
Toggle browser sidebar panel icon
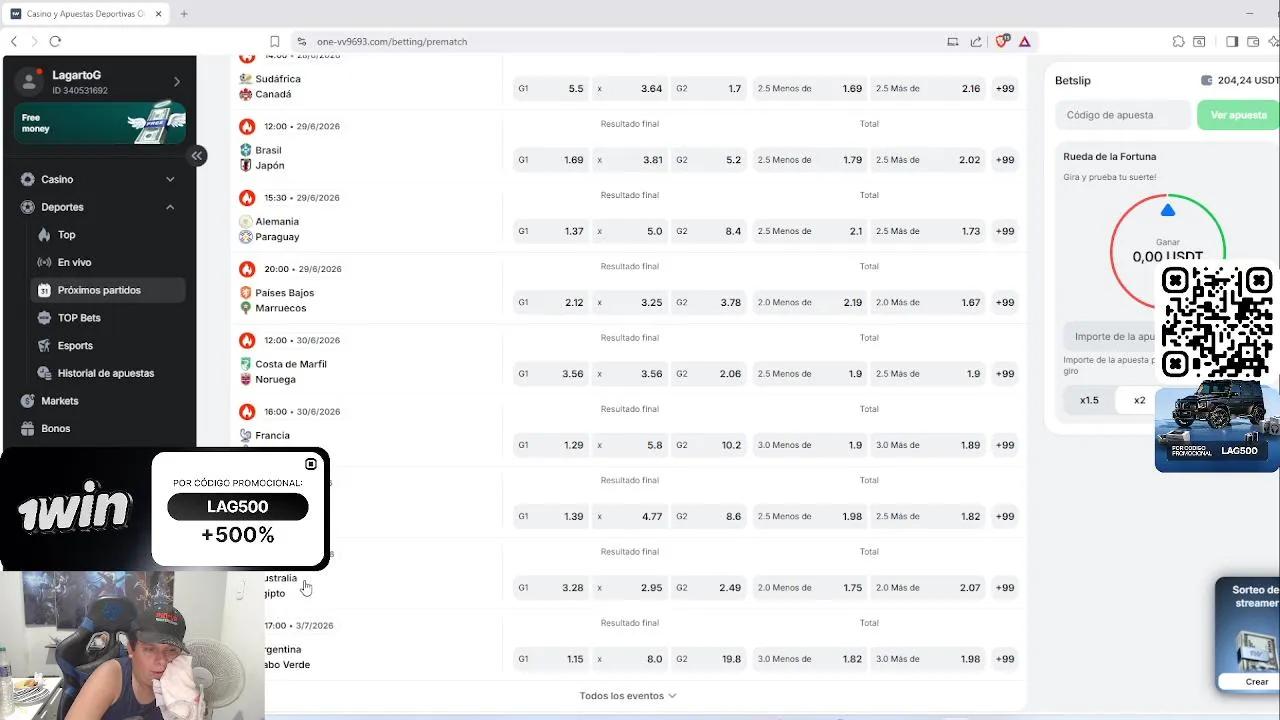[1232, 41]
